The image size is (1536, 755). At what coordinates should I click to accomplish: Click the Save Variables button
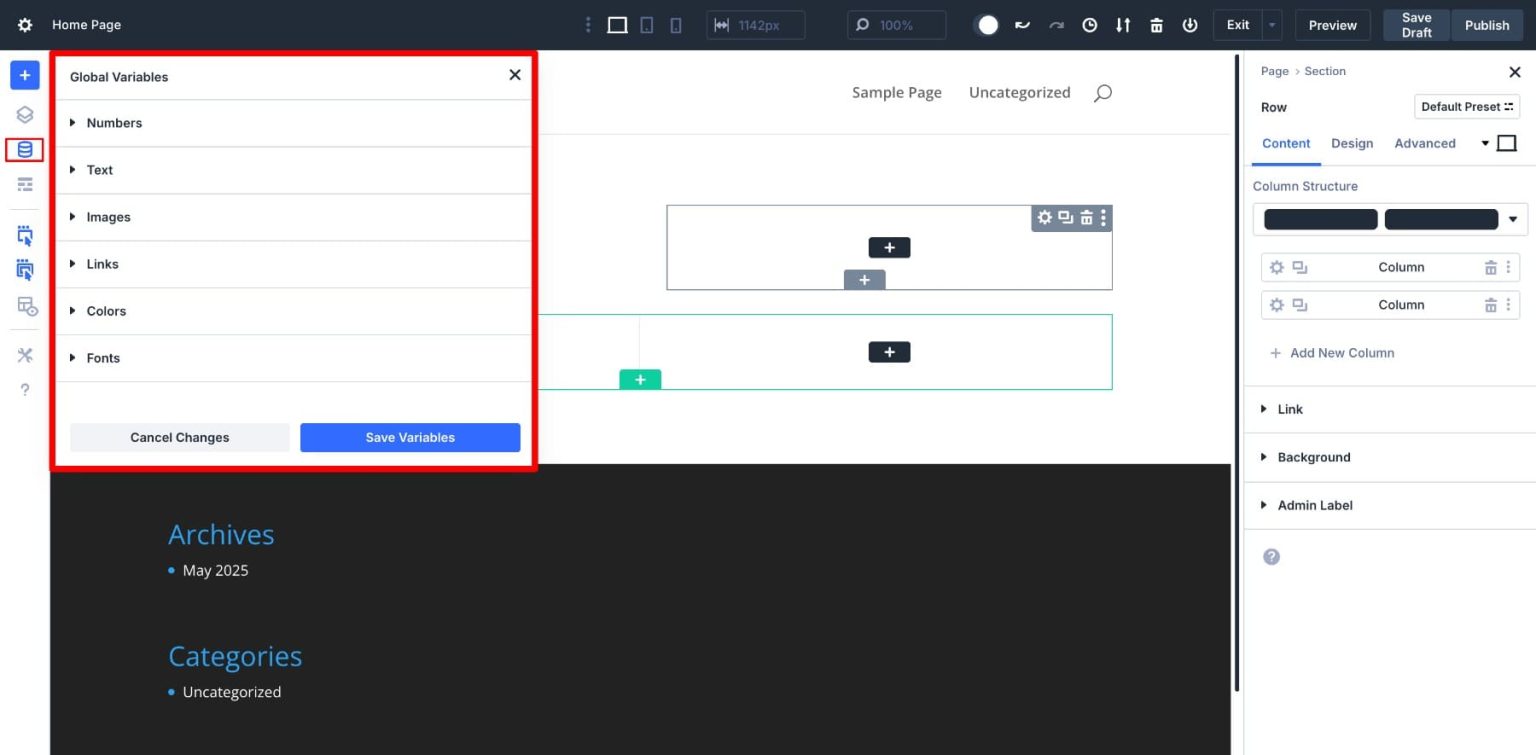click(410, 437)
